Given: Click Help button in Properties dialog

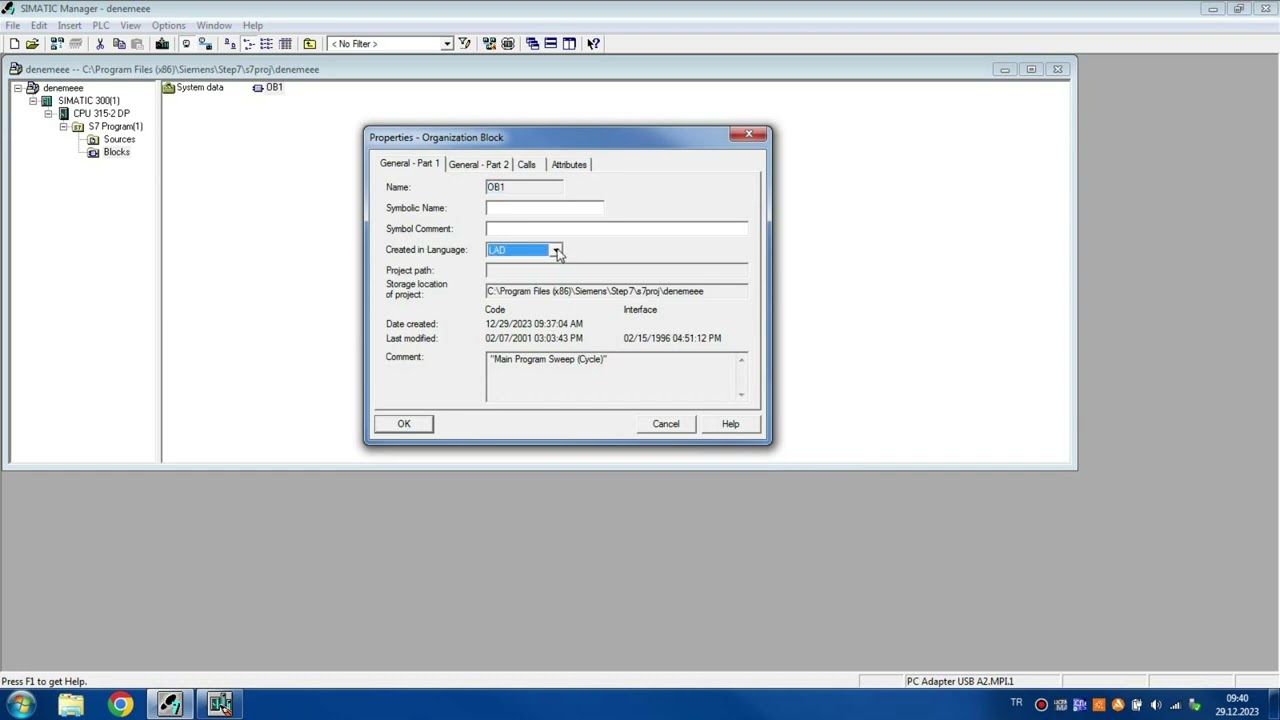Looking at the screenshot, I should click(x=730, y=424).
